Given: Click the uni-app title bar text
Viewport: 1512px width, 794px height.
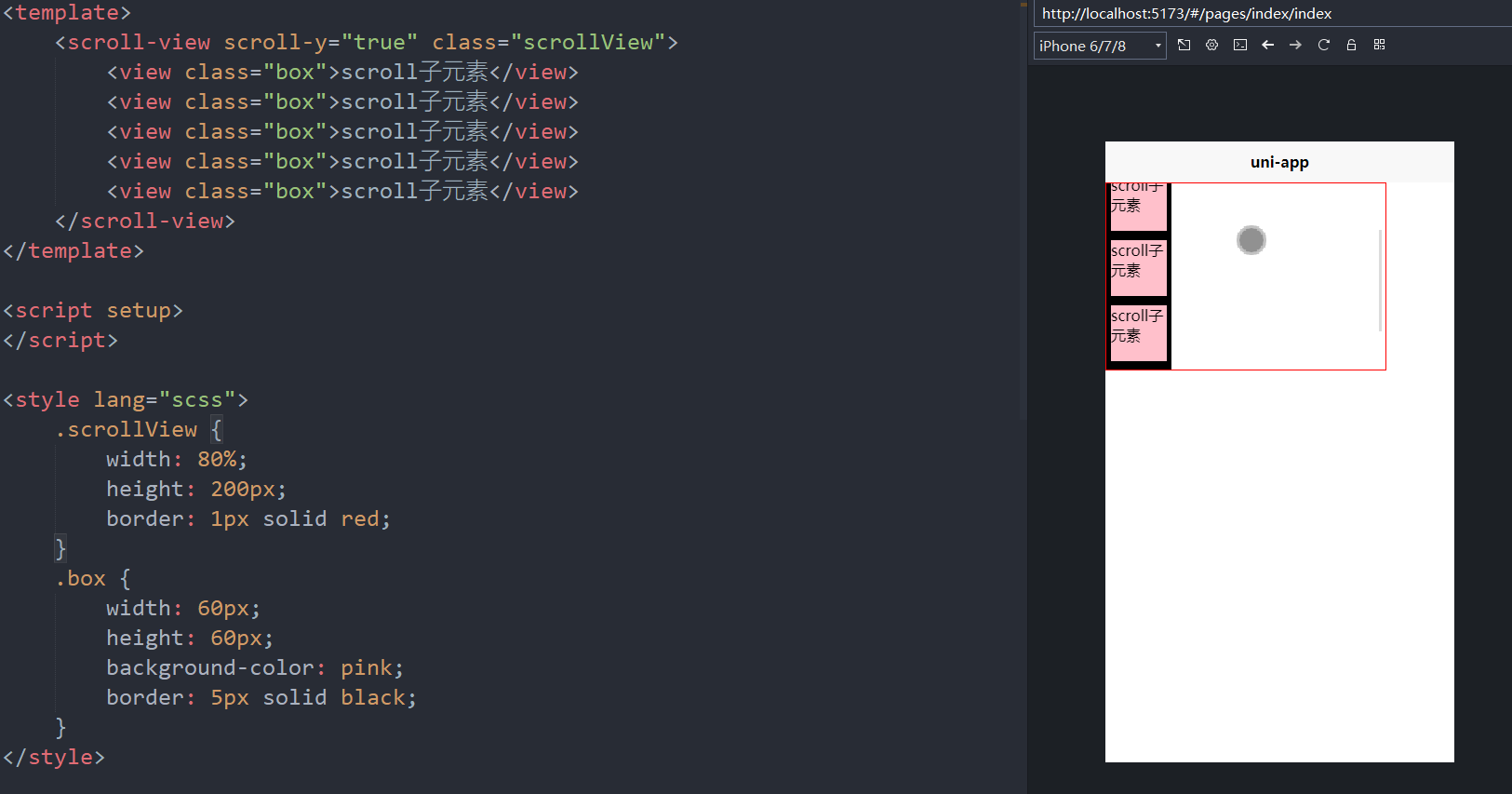Looking at the screenshot, I should coord(1279,162).
